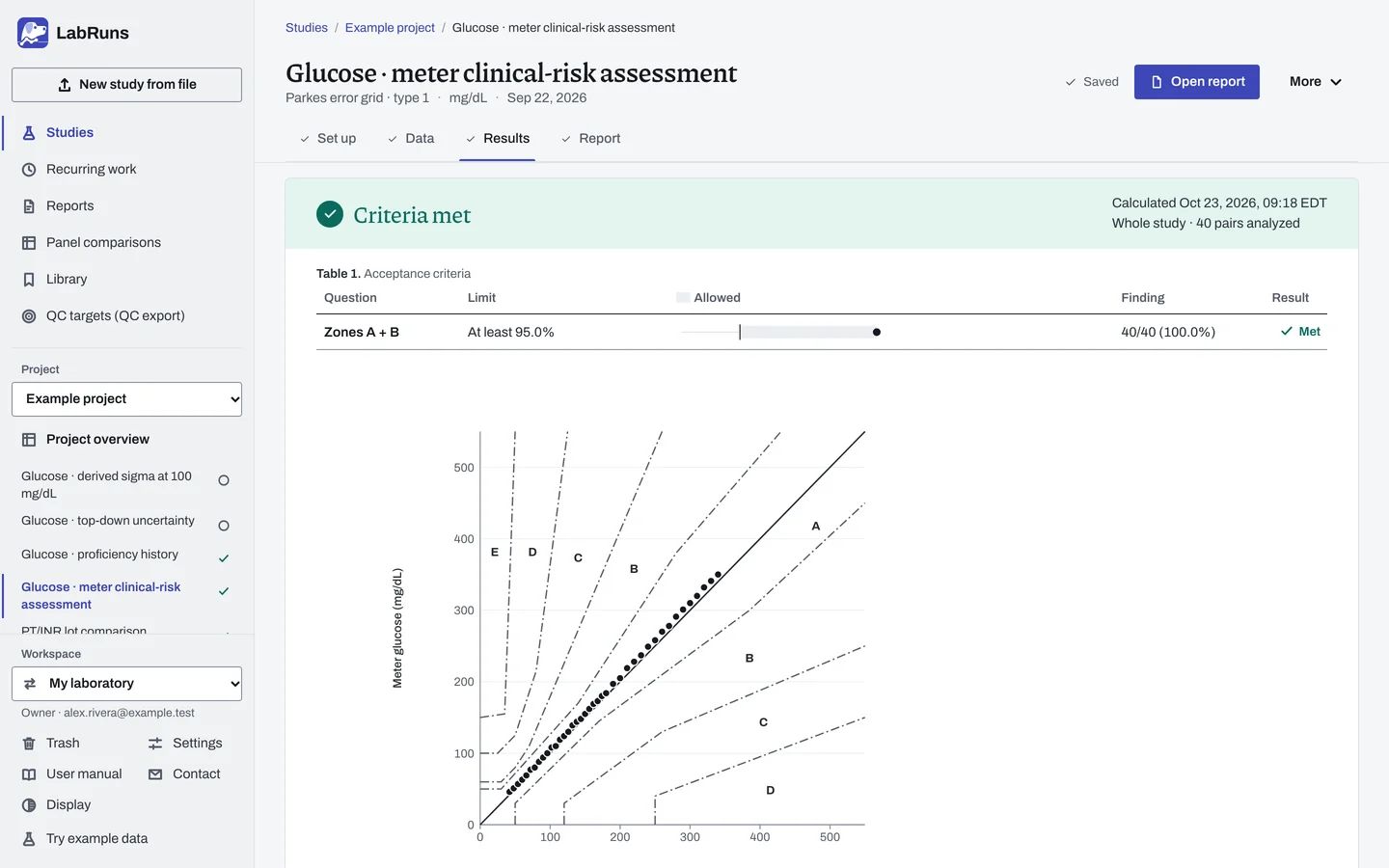Image resolution: width=1389 pixels, height=868 pixels.
Task: Click the clock icon for Recurring work
Action: pyautogui.click(x=29, y=170)
